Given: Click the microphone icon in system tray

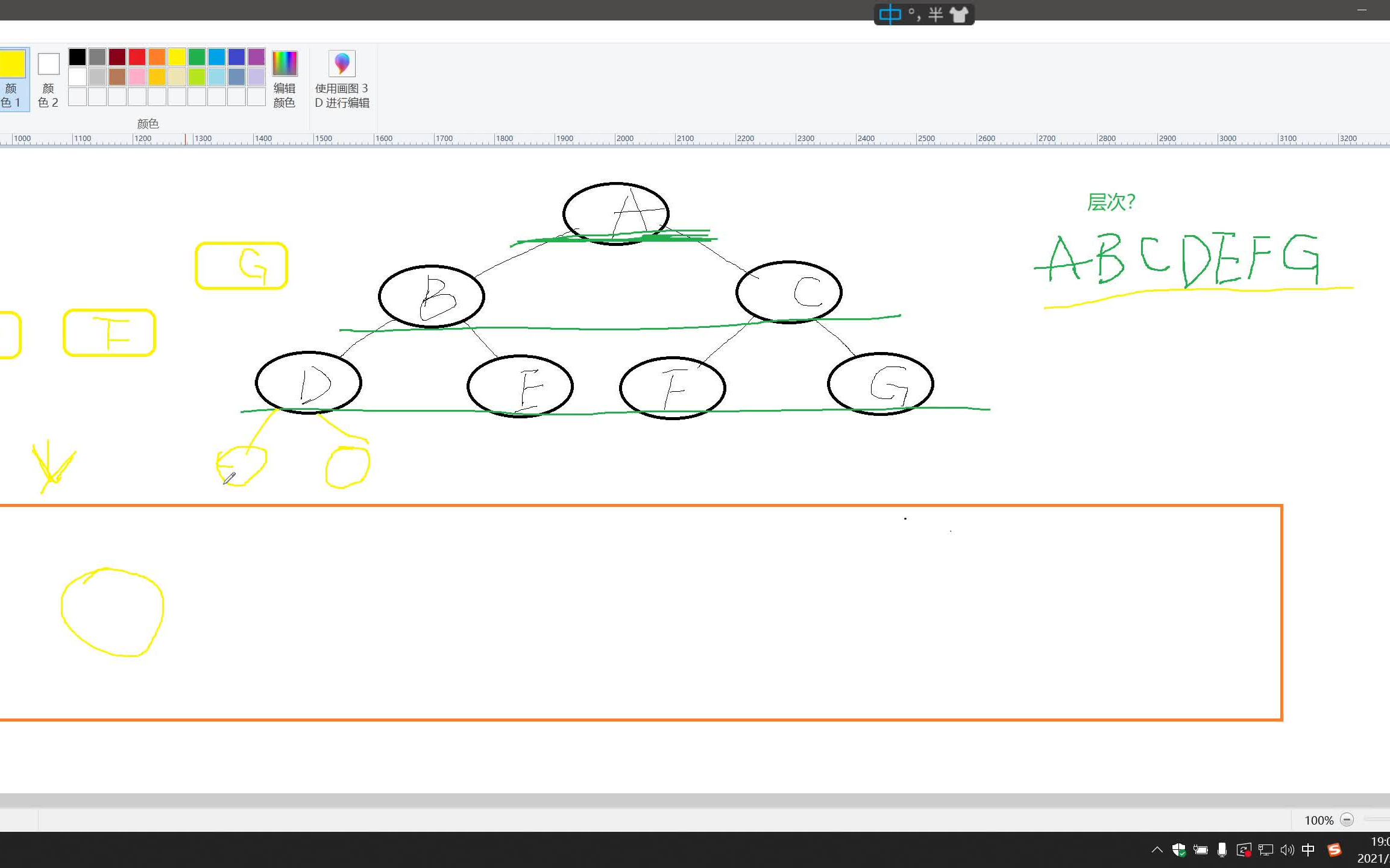Looking at the screenshot, I should 1222,850.
